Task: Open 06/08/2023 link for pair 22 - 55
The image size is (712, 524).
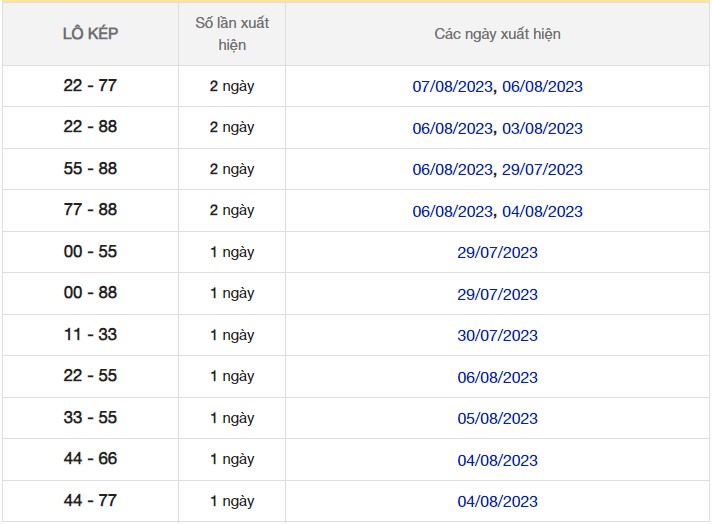Action: [x=497, y=378]
